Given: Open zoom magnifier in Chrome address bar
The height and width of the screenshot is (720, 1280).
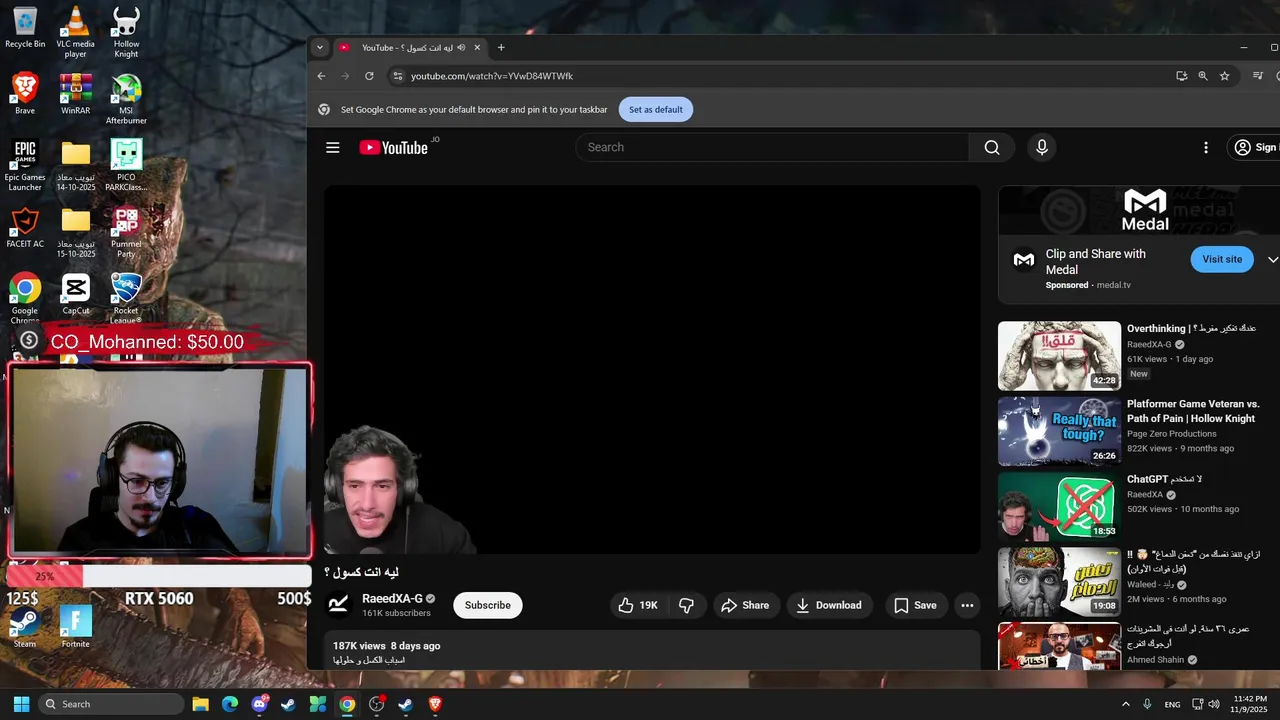Looking at the screenshot, I should point(1203,76).
